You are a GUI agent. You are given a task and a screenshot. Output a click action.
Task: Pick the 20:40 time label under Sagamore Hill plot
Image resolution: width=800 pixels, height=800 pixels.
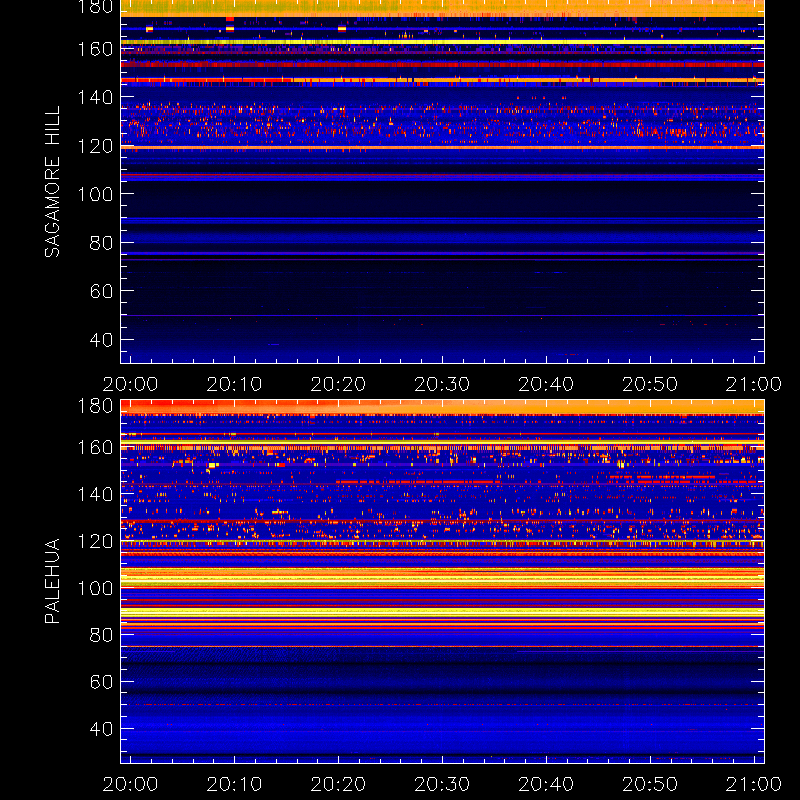click(546, 384)
